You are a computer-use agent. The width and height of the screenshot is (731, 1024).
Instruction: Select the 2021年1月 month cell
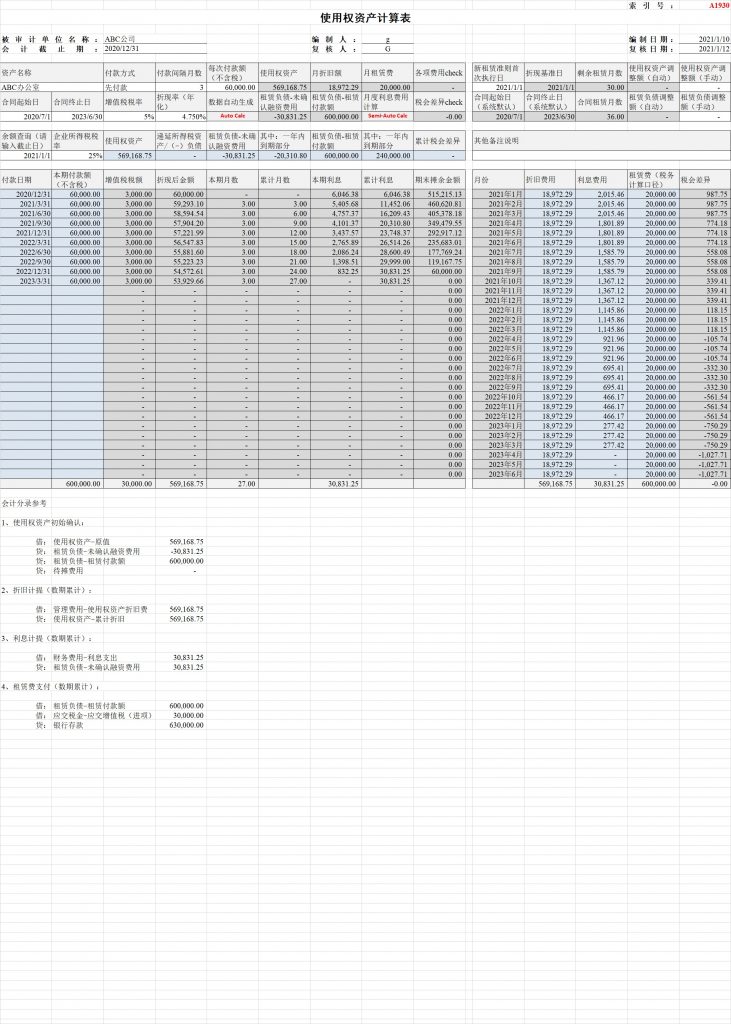coord(497,193)
